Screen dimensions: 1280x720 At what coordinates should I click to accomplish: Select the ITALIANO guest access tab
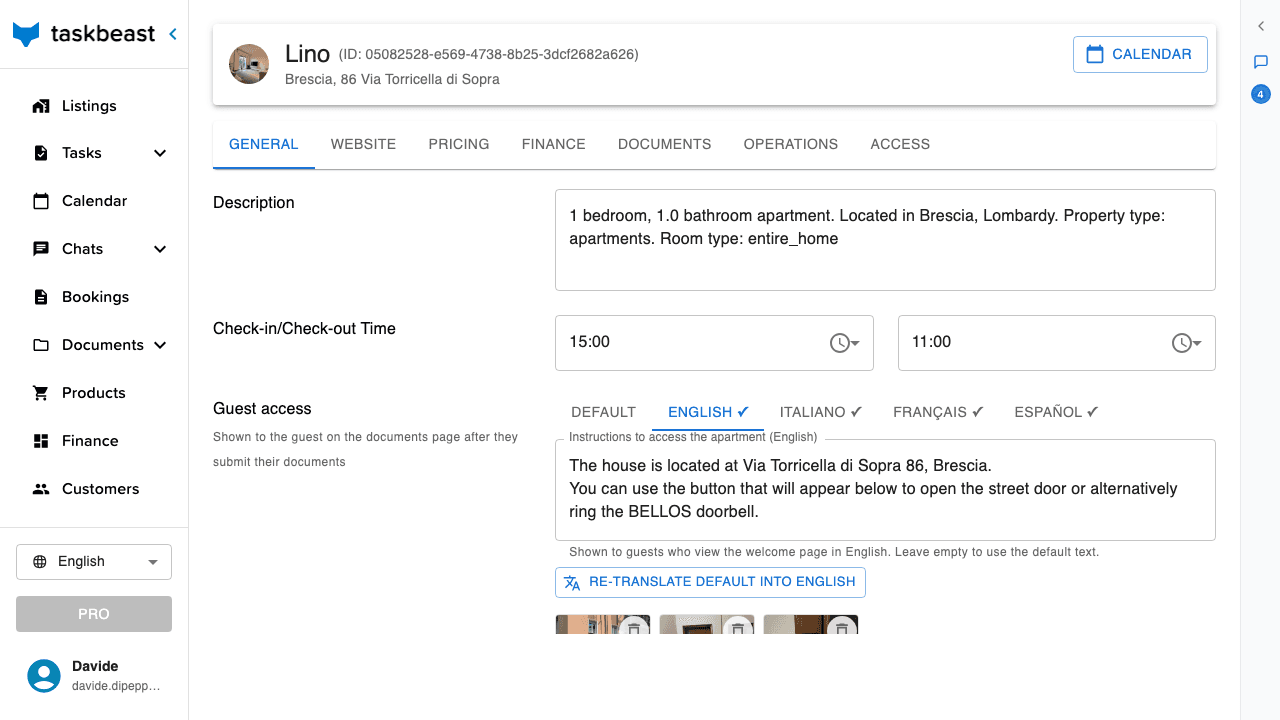pos(821,412)
